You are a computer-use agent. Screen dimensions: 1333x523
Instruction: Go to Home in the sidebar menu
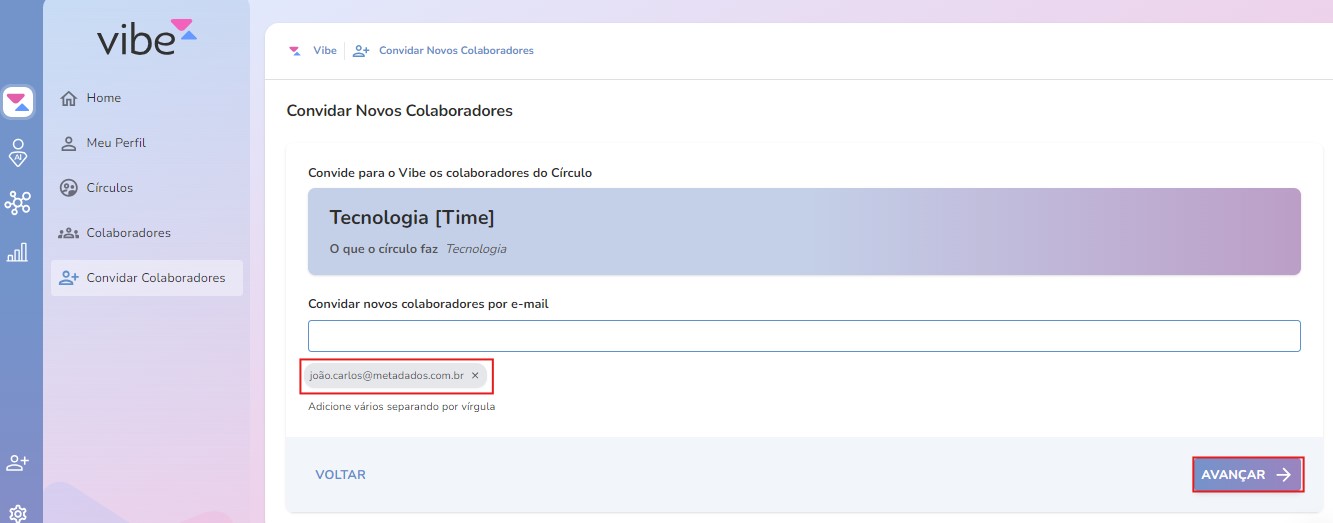point(147,98)
